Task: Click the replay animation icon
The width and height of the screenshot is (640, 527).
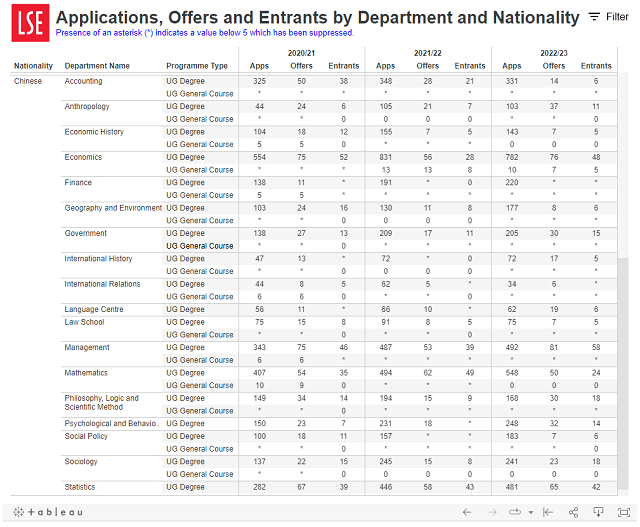Action: [515, 512]
